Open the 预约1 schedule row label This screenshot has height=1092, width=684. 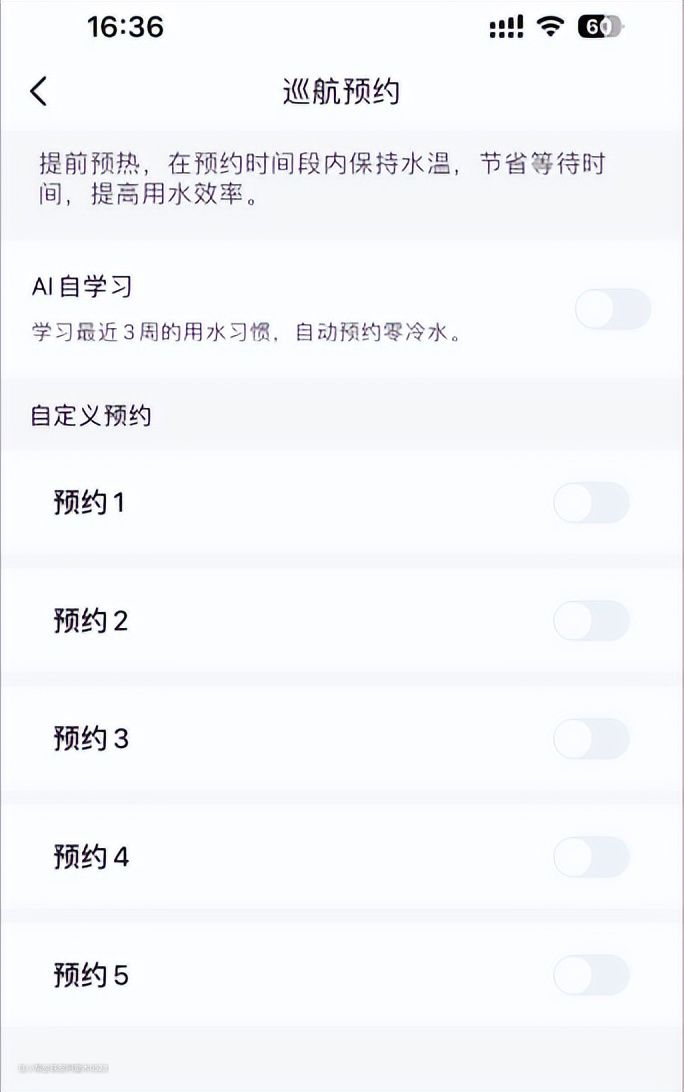pos(89,502)
